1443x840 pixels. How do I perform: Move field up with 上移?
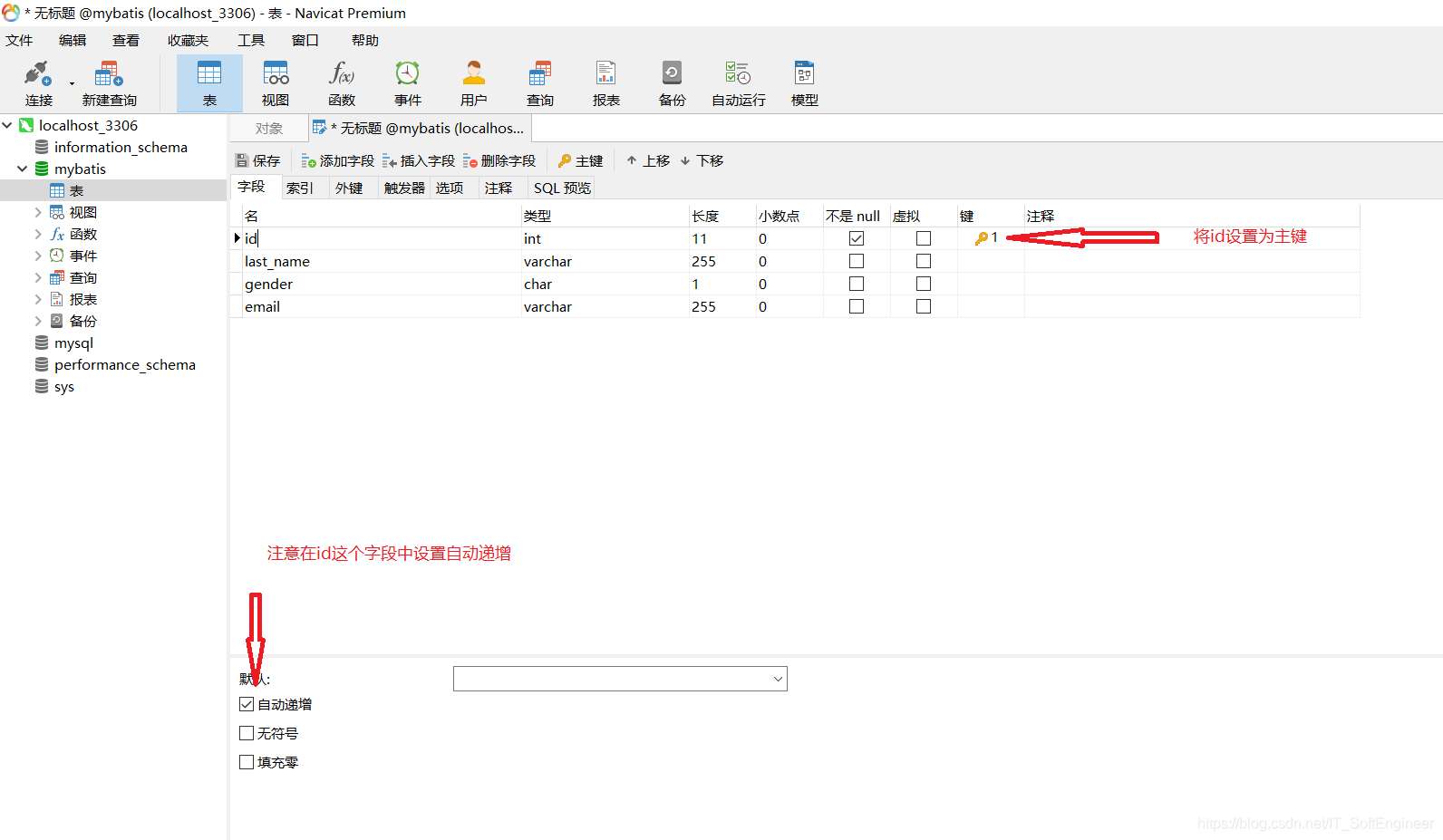[648, 160]
